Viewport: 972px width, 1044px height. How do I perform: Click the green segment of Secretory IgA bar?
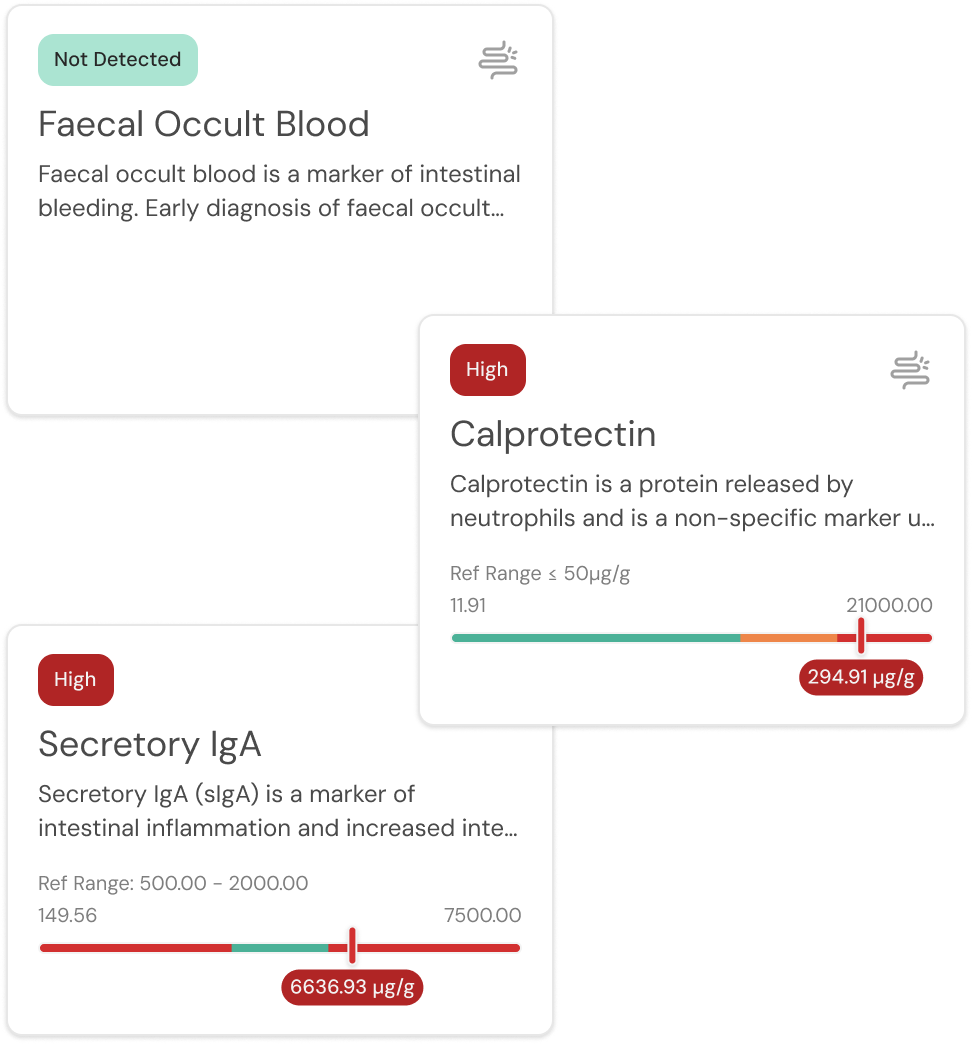pos(279,948)
